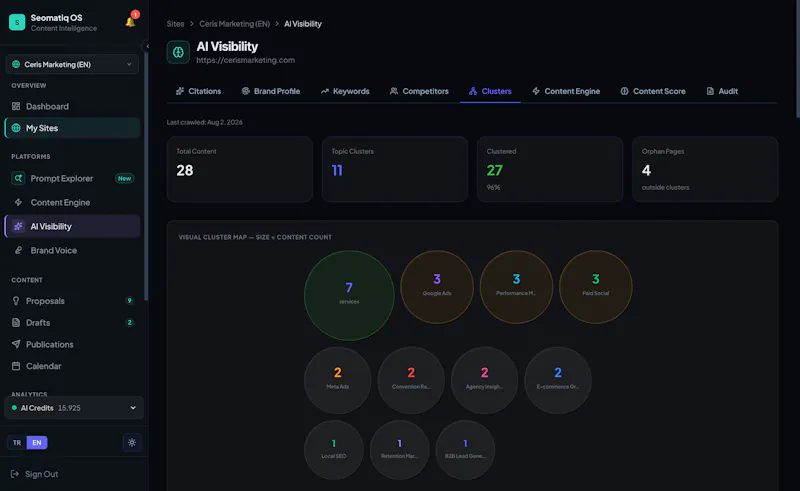Click the AI Visibility sparkle icon

18,226
